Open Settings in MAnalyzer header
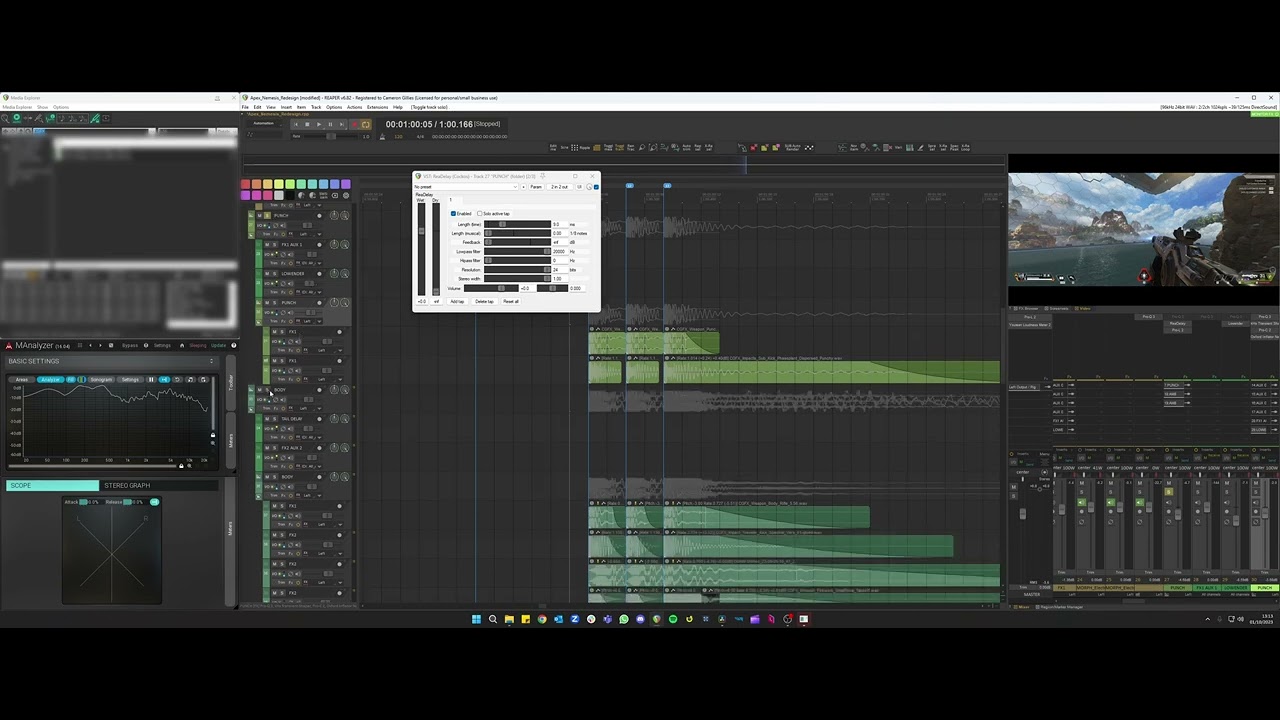This screenshot has width=1280, height=720. pos(162,345)
